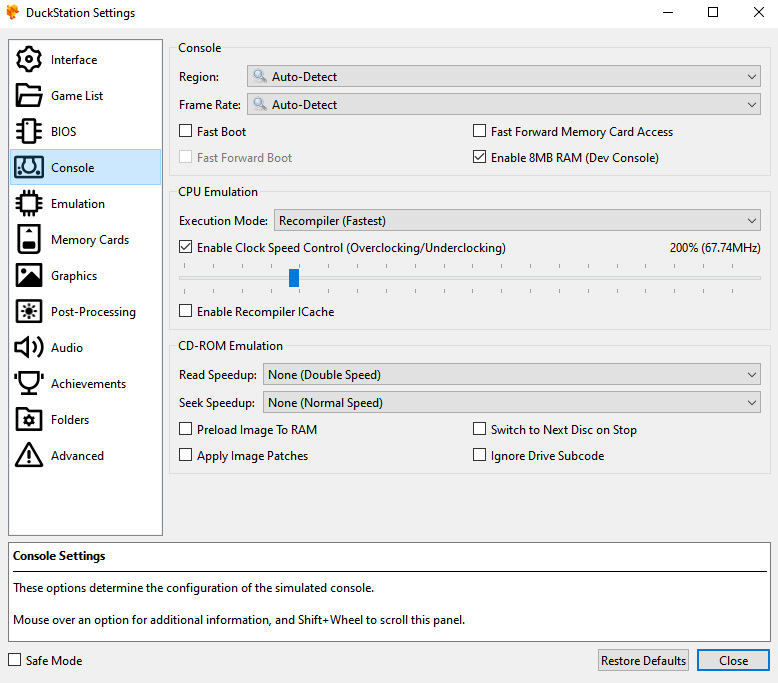The height and width of the screenshot is (683, 778).
Task: Select the Post-Processing brightness icon
Action: [29, 311]
